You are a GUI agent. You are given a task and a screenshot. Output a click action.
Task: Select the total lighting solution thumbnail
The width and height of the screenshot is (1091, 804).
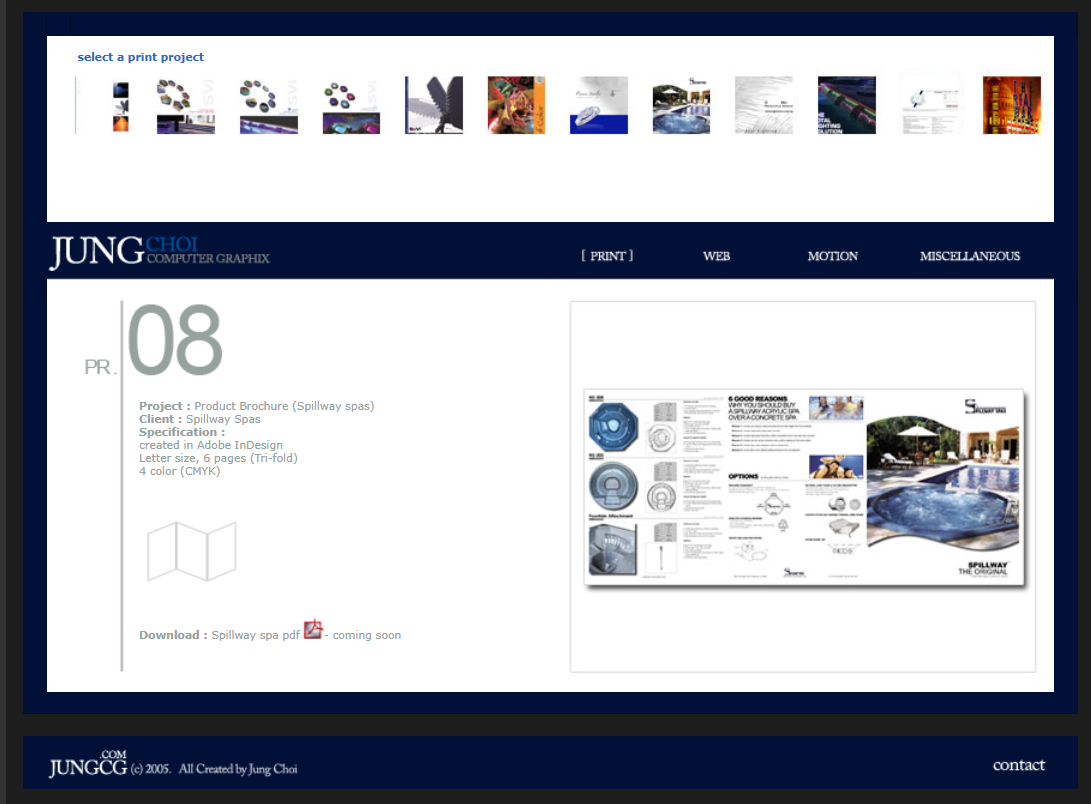pyautogui.click(x=846, y=105)
